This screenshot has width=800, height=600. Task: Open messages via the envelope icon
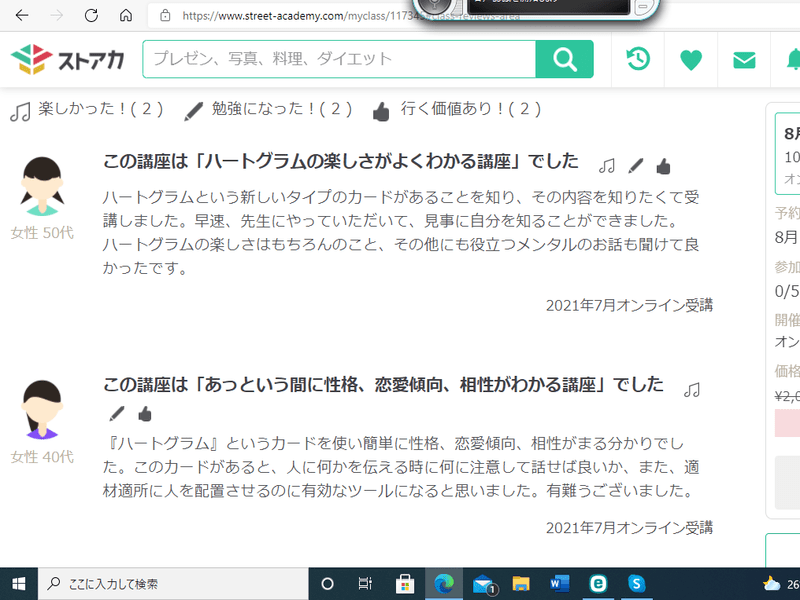click(744, 60)
